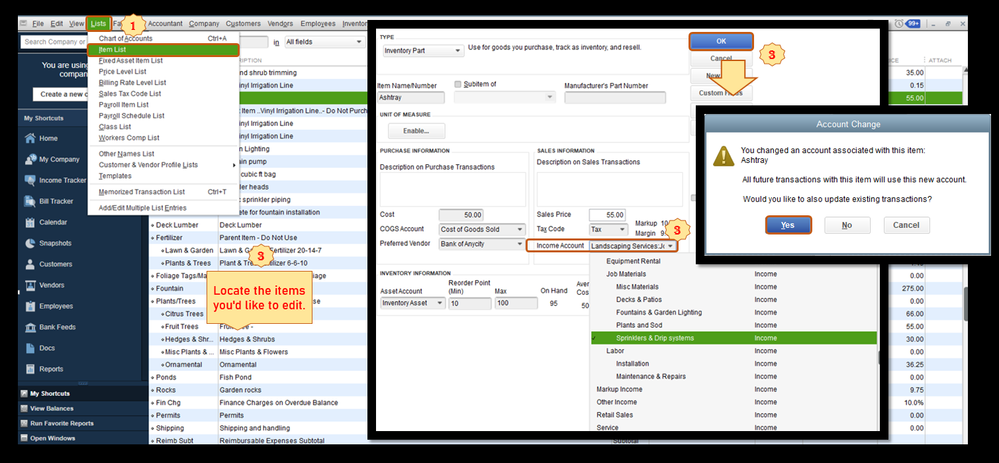Click the Sales Price field 55.00
This screenshot has height=463, width=999.
click(x=607, y=215)
